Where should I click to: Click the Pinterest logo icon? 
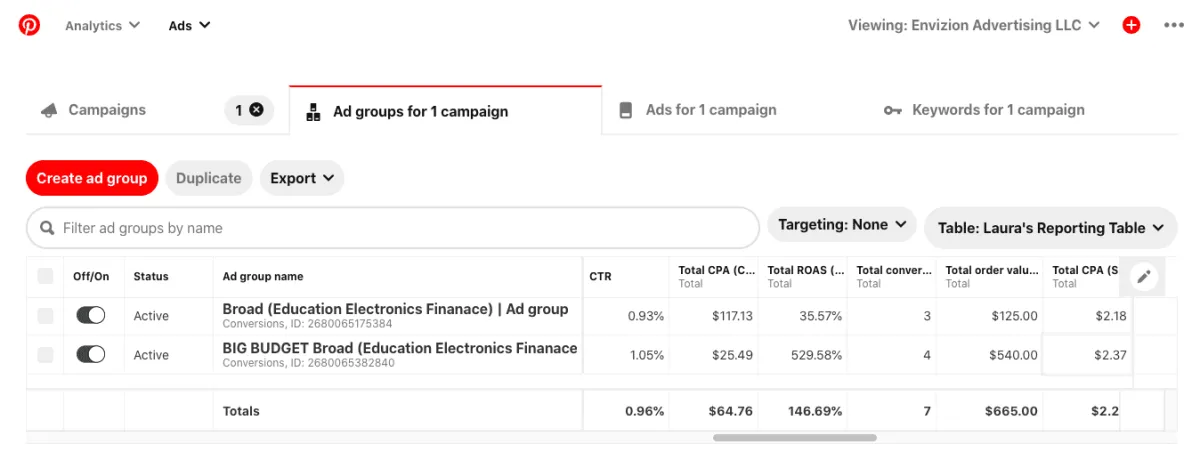point(30,25)
